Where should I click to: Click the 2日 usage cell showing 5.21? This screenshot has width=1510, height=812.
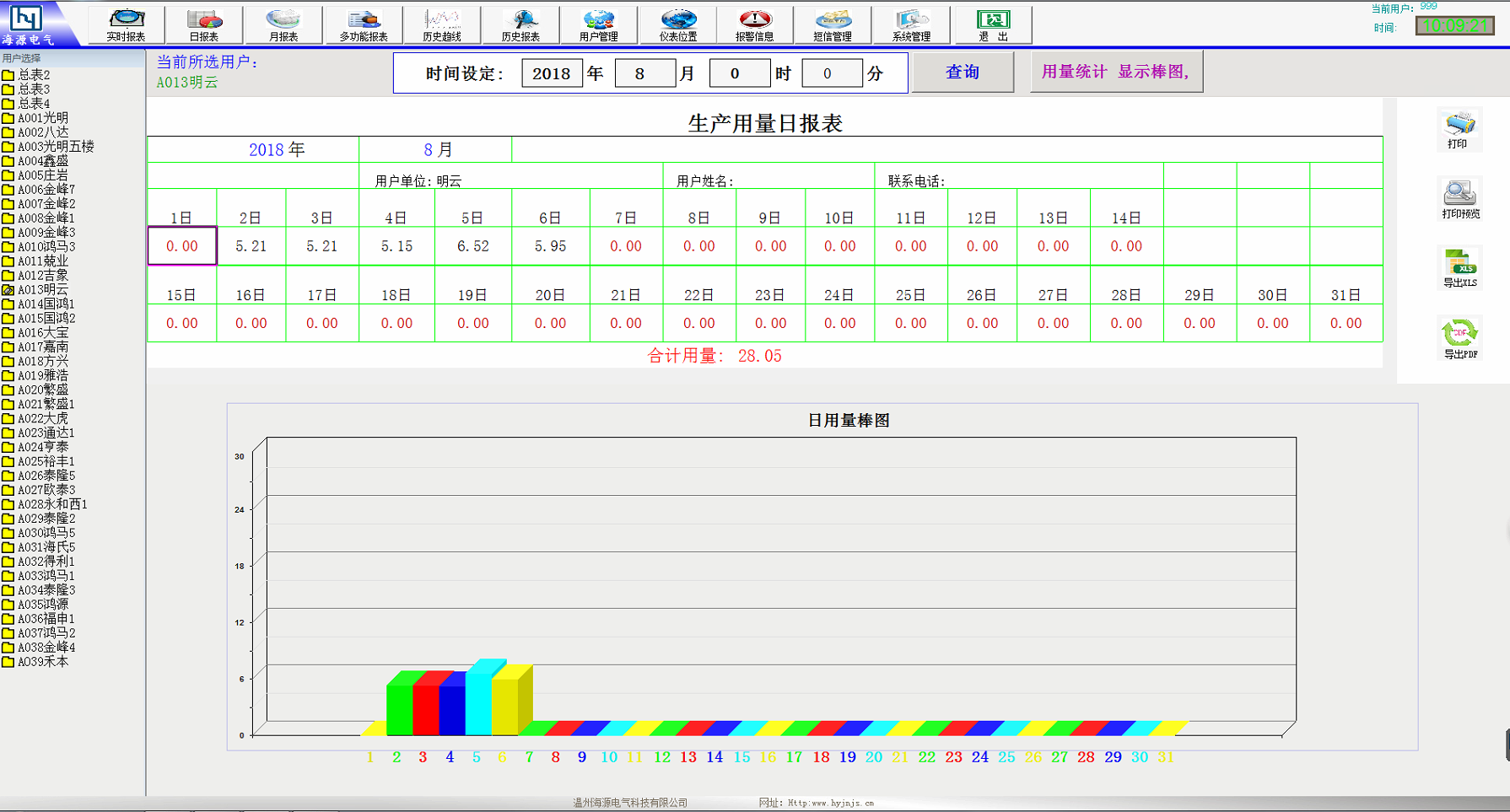pyautogui.click(x=251, y=246)
